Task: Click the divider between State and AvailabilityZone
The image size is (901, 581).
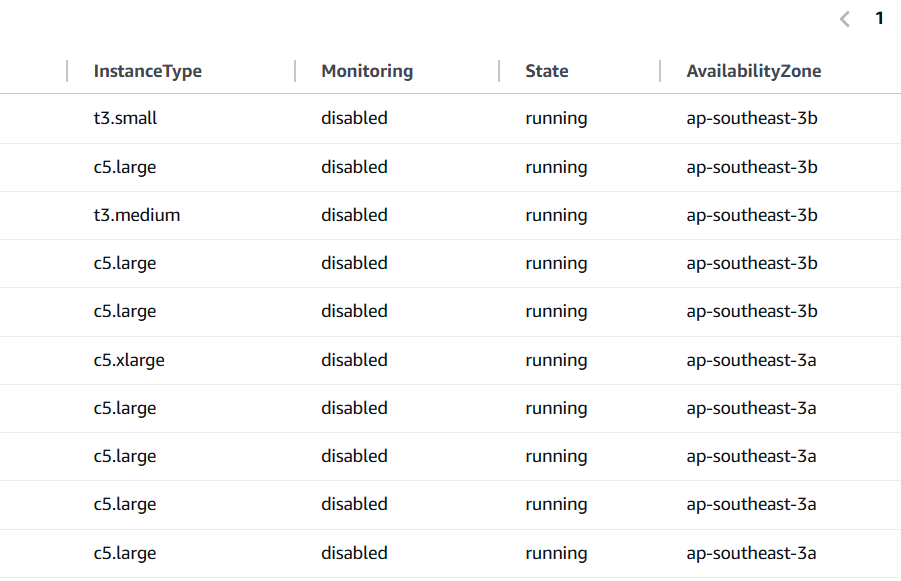Action: click(x=660, y=71)
